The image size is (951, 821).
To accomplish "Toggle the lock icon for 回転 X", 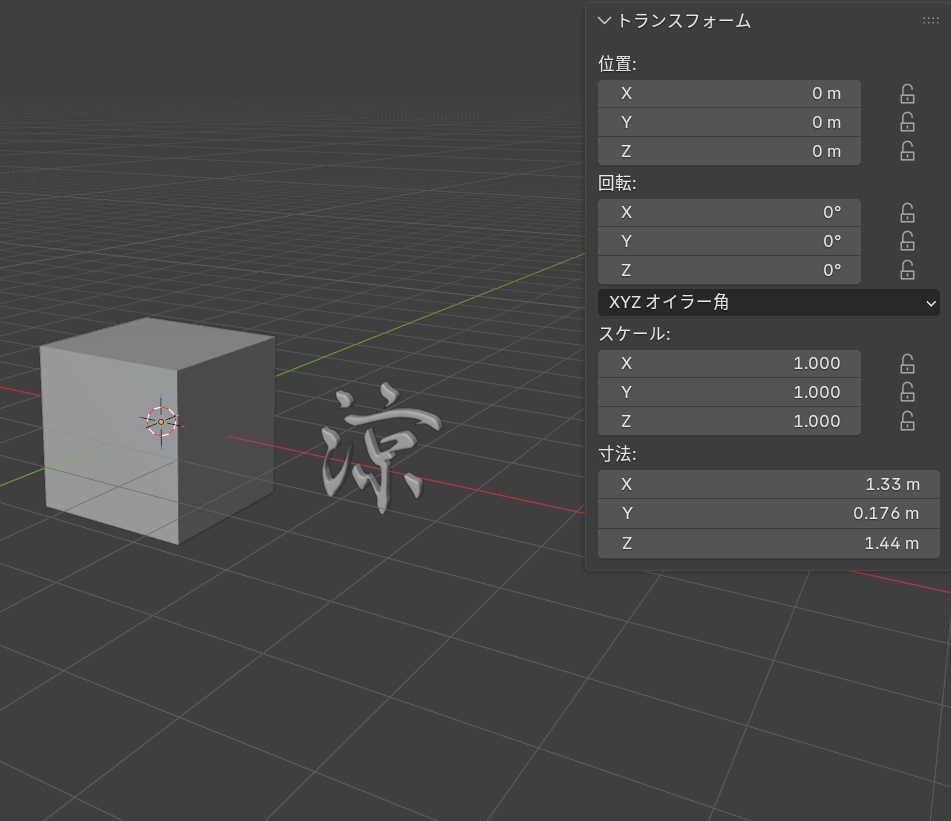I will point(907,212).
